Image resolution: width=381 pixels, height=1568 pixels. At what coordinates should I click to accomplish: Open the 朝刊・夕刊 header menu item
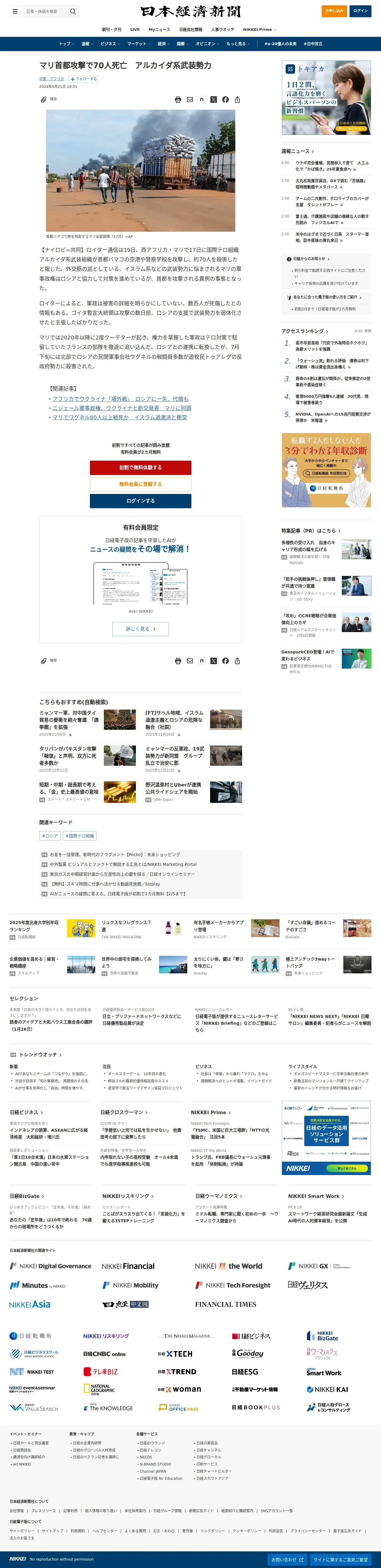click(x=111, y=29)
